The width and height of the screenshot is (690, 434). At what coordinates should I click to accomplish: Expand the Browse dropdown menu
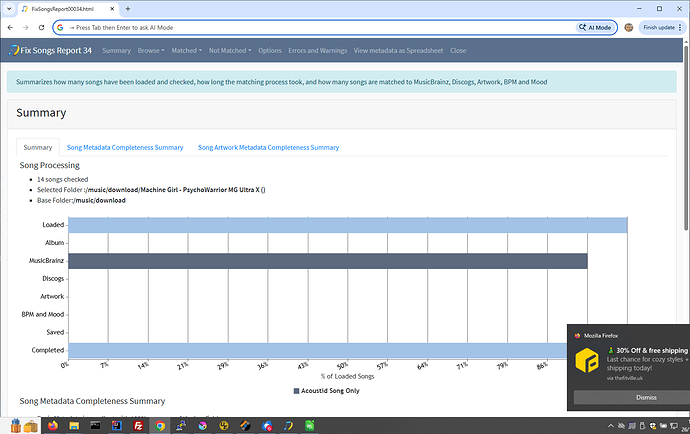[x=151, y=50]
